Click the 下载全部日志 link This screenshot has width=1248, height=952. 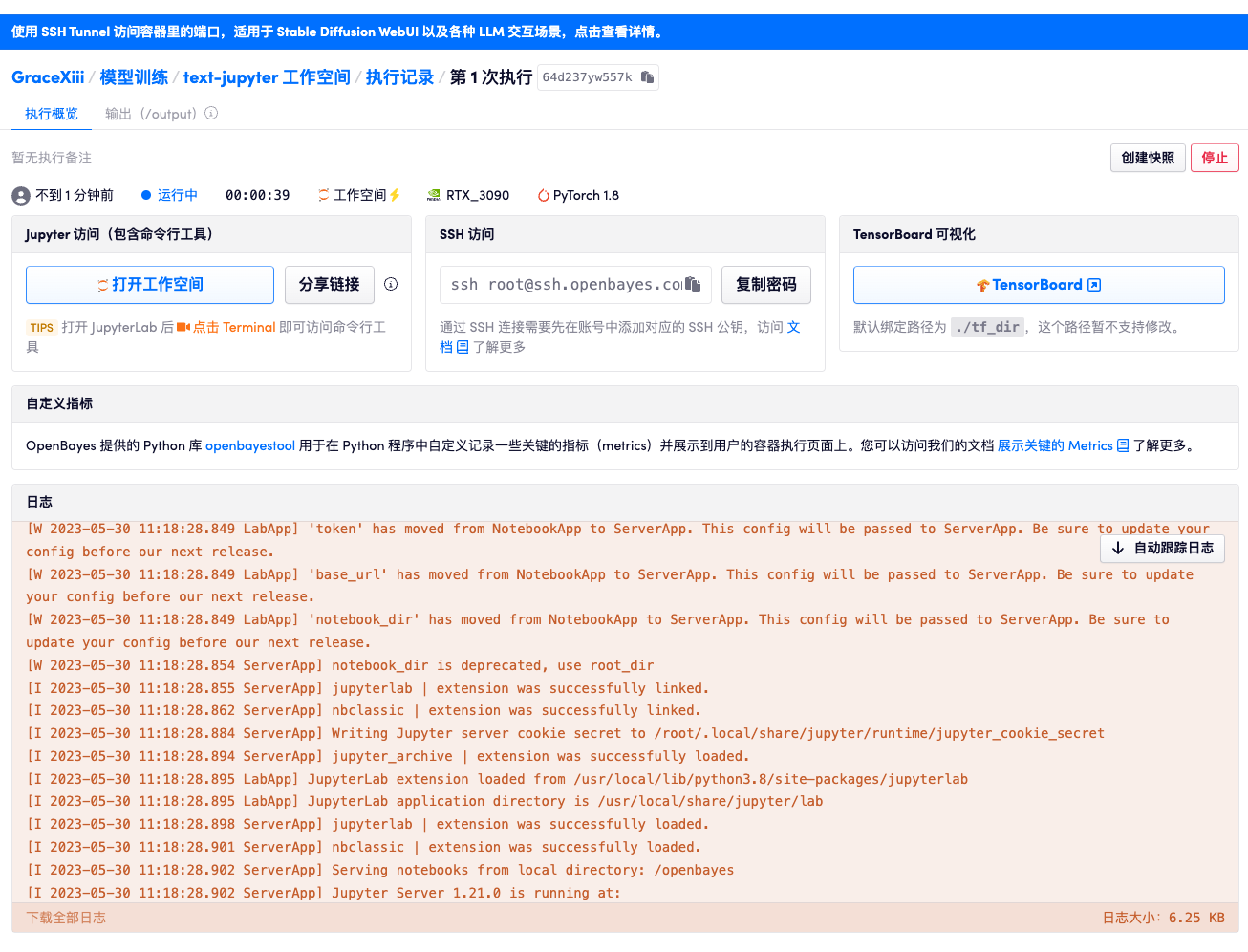[x=66, y=918]
